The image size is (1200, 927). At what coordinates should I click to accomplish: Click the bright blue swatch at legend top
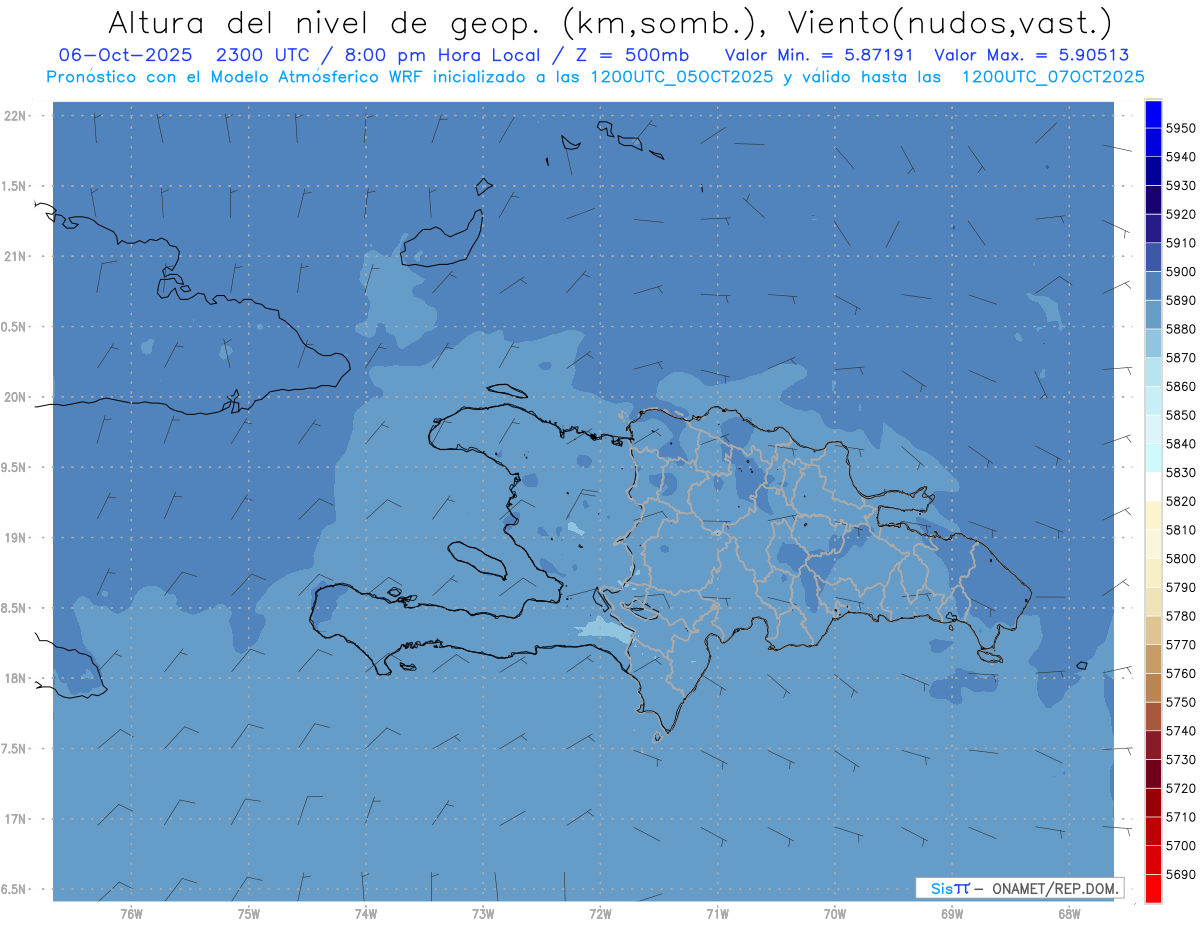tap(1152, 114)
